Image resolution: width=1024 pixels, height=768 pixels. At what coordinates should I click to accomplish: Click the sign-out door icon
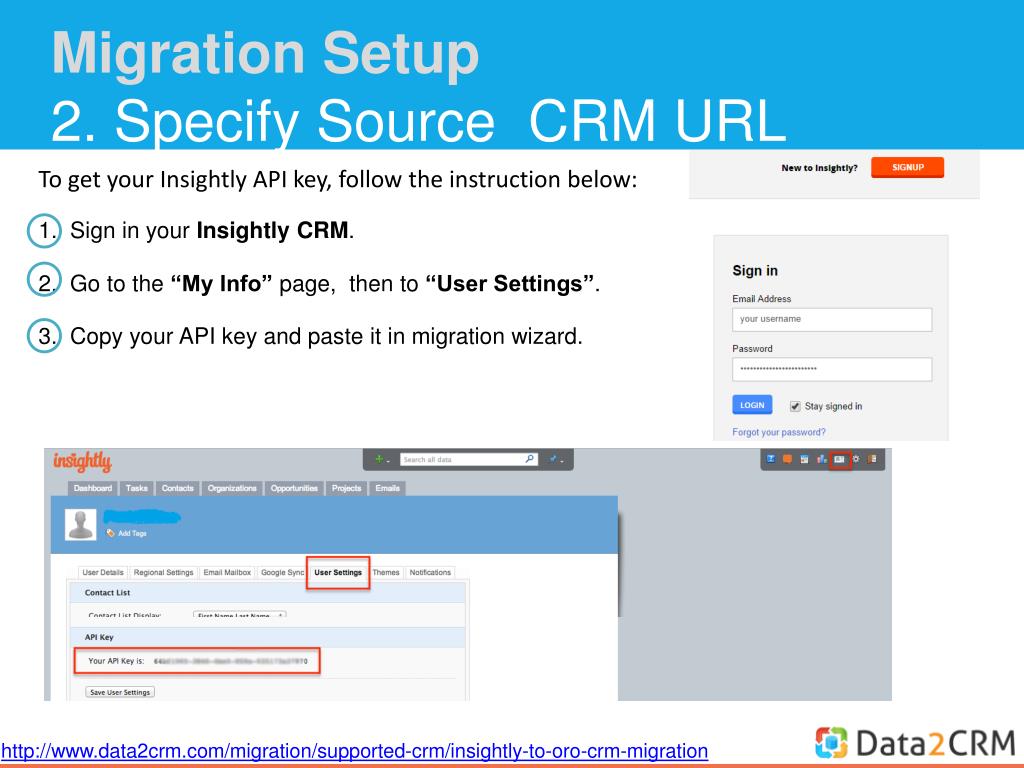pos(872,459)
